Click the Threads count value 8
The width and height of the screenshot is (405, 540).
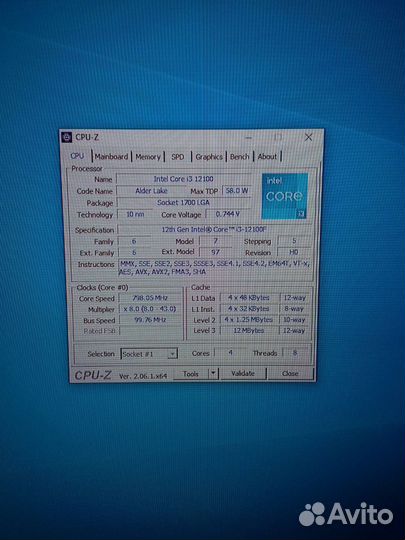click(295, 353)
